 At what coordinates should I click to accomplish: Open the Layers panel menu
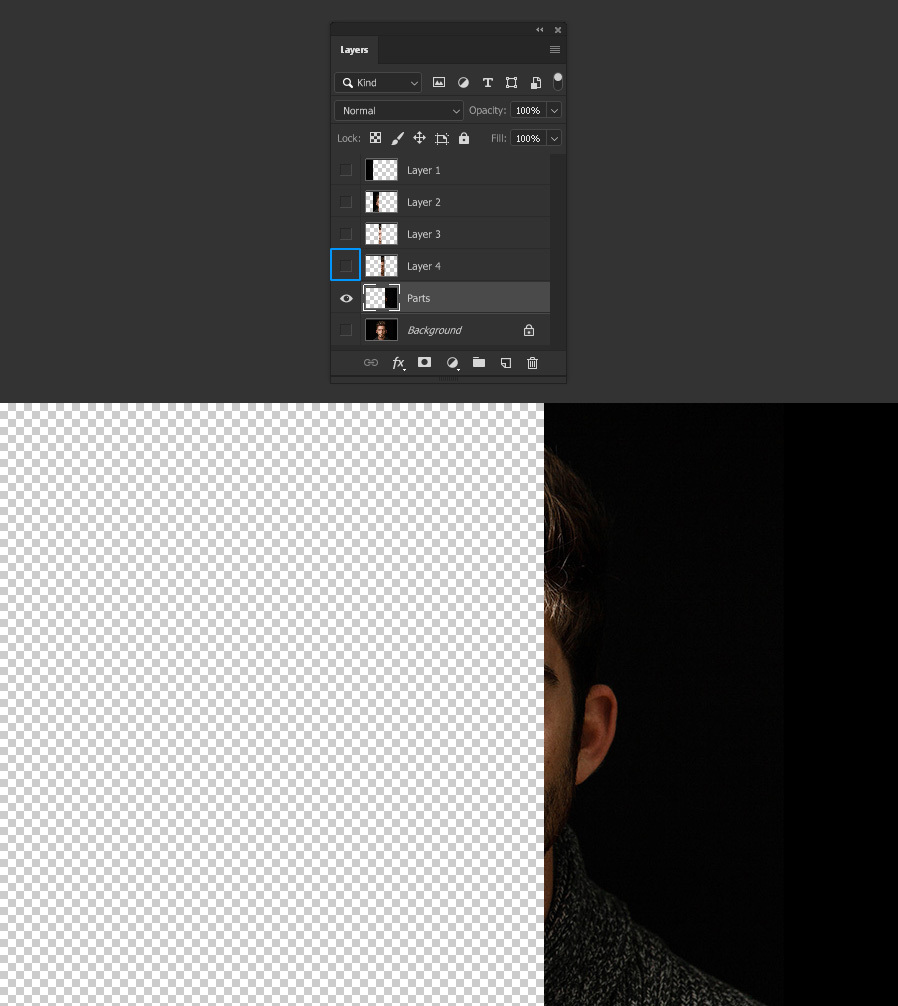point(555,49)
